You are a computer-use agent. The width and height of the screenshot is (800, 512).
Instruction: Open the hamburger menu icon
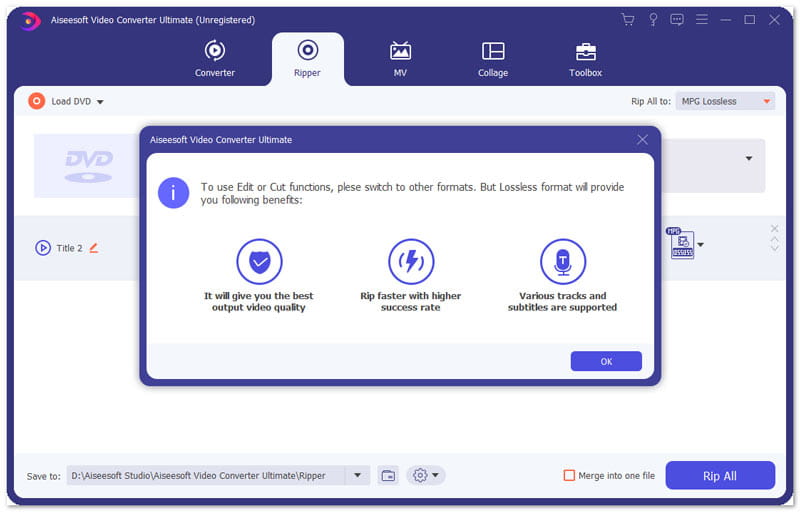coord(702,20)
